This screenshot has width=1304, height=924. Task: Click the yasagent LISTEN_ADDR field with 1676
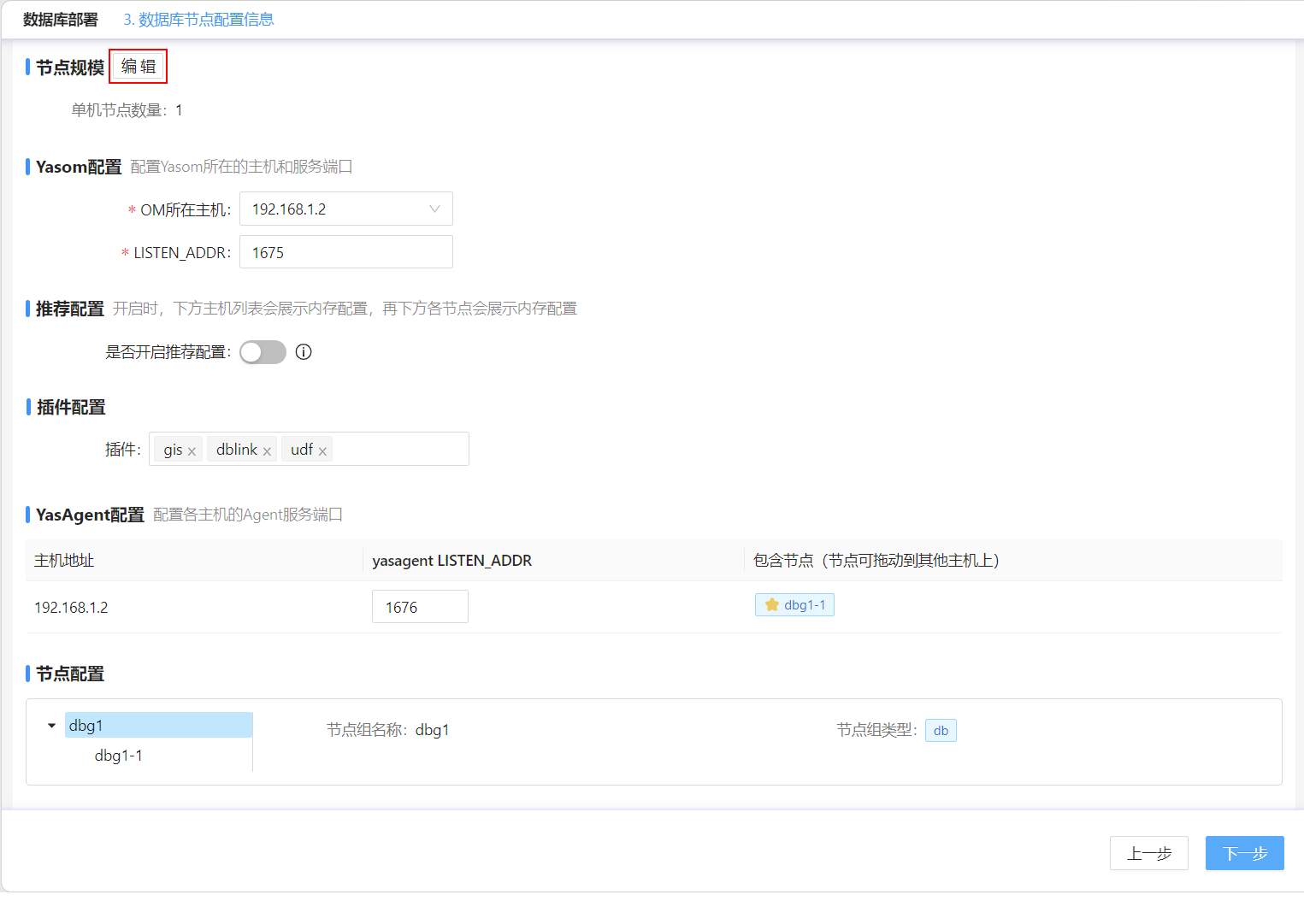coord(420,608)
